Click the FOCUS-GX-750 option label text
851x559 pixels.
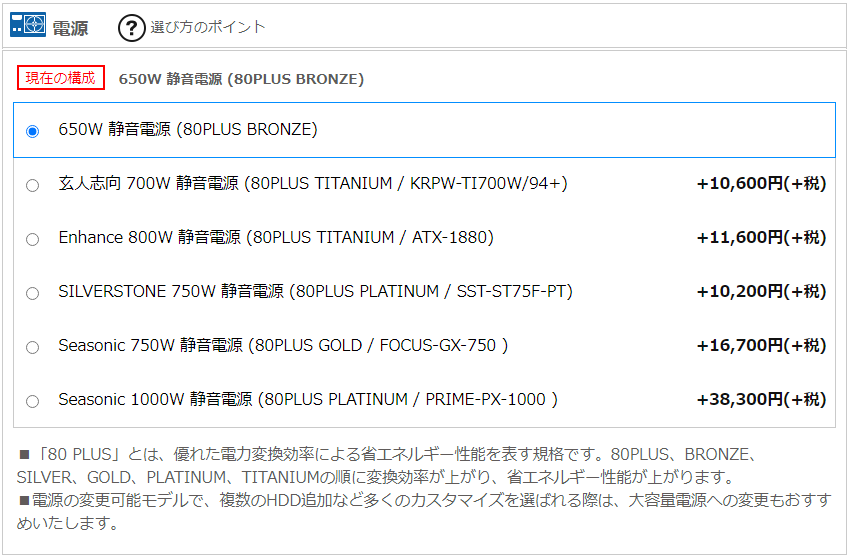click(283, 346)
